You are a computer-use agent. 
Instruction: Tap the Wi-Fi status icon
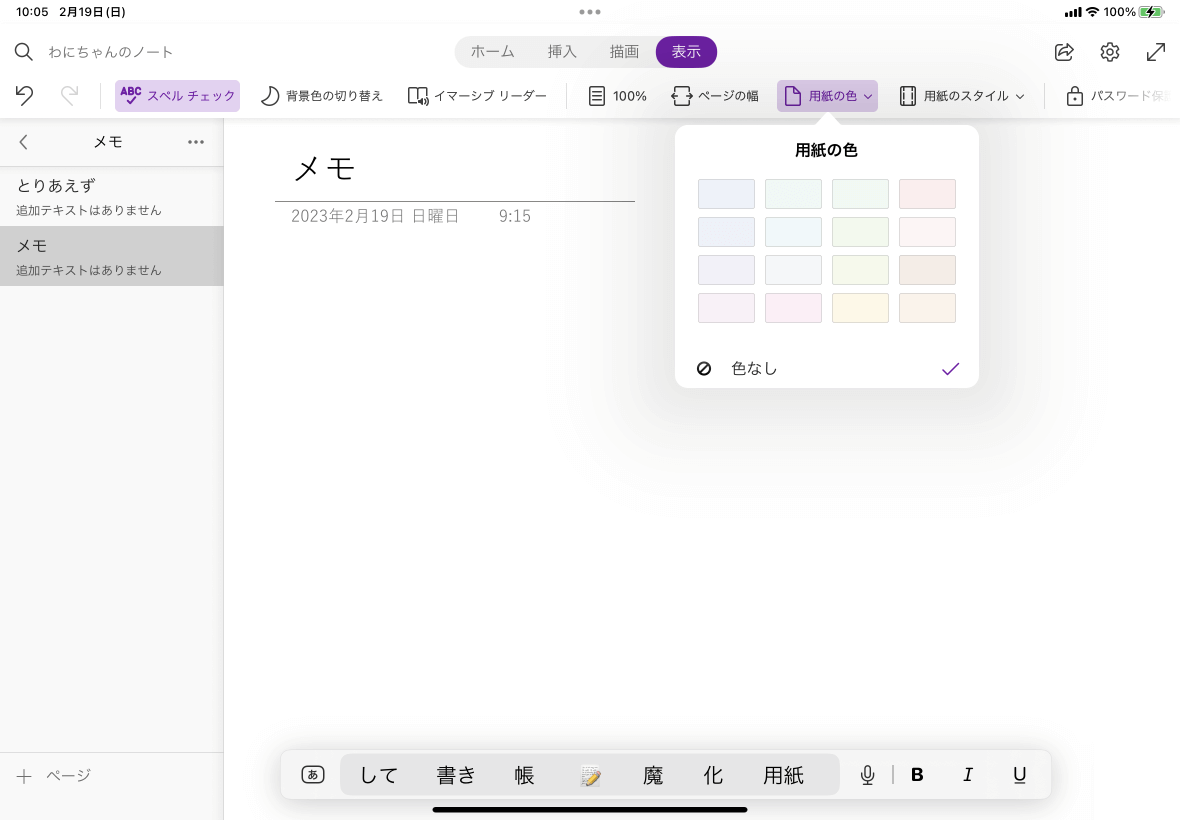pos(1092,12)
